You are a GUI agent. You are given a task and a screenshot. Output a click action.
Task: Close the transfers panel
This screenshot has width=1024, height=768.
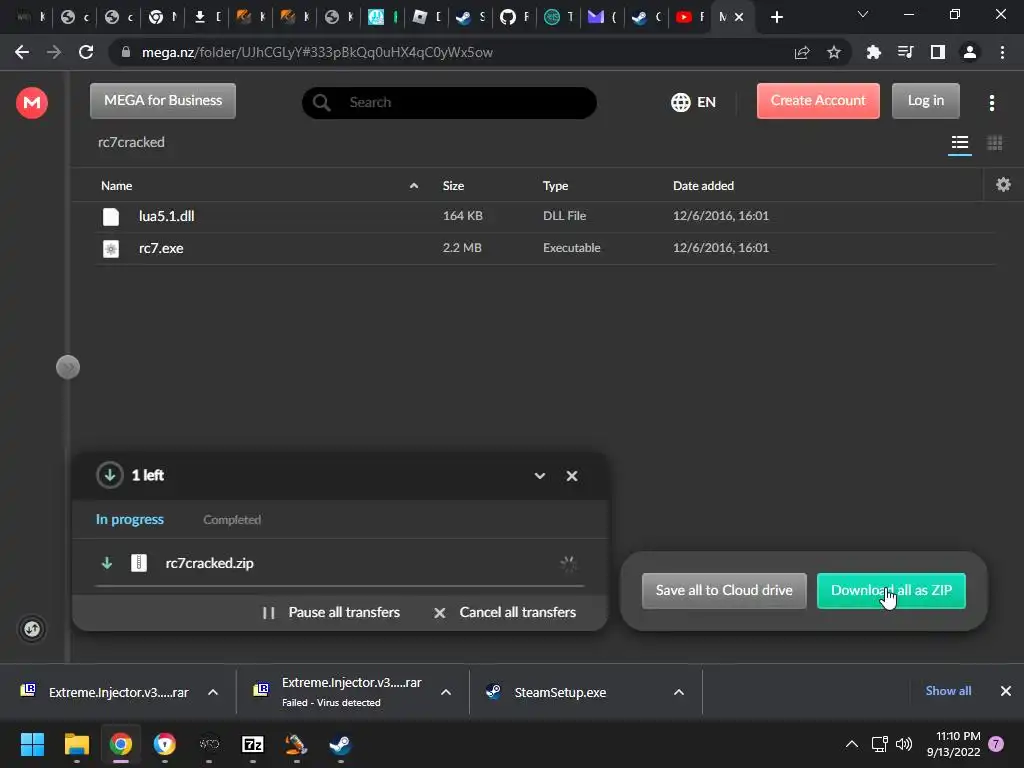[571, 476]
